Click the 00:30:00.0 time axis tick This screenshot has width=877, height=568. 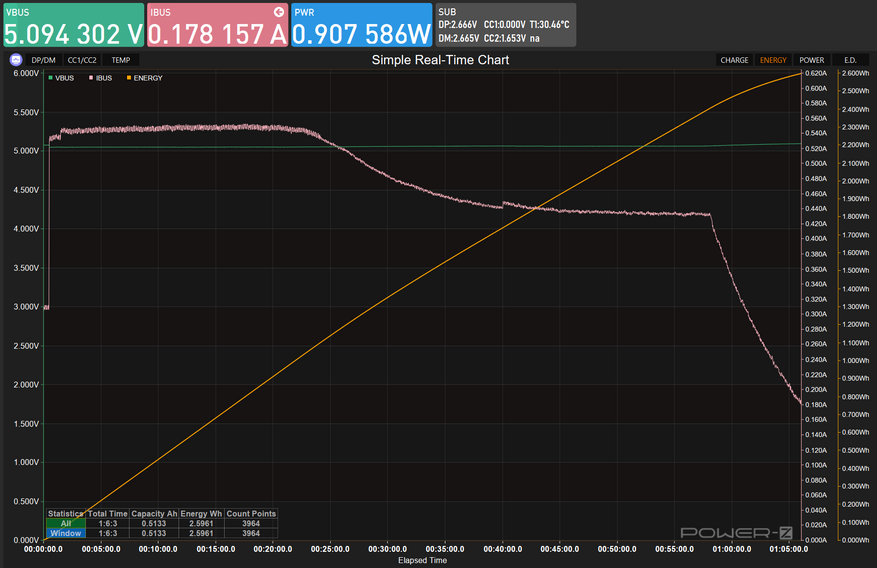point(388,549)
